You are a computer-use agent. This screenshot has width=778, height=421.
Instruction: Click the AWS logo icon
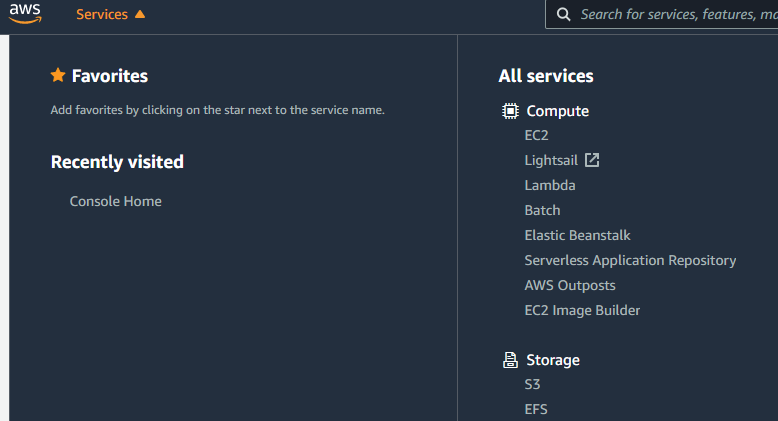click(x=26, y=14)
